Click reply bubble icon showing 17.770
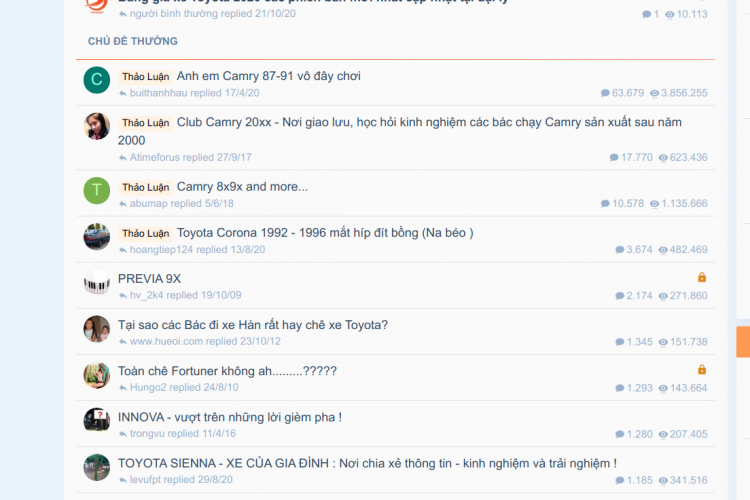The width and height of the screenshot is (750, 500). (x=614, y=157)
